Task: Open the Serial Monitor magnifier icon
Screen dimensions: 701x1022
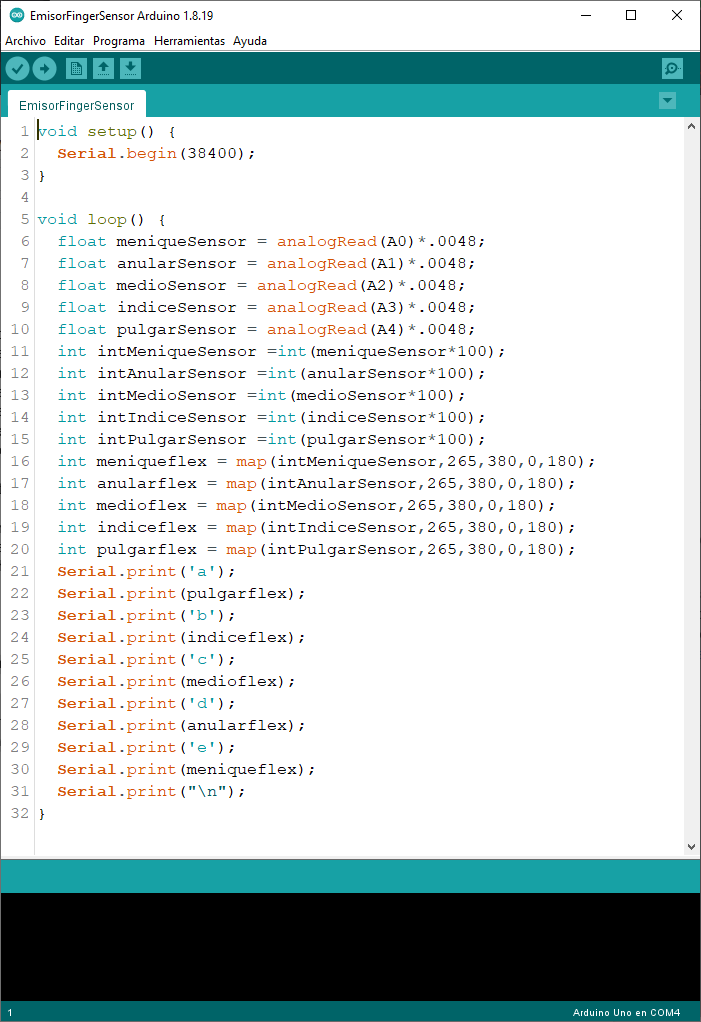Action: [672, 68]
